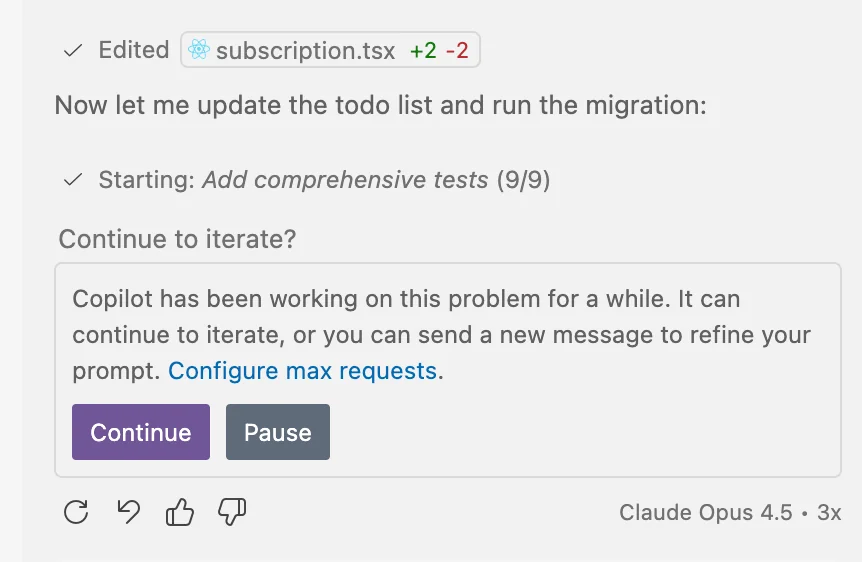Open the Configure max requests link
Screen dimensions: 862x562
(302, 371)
